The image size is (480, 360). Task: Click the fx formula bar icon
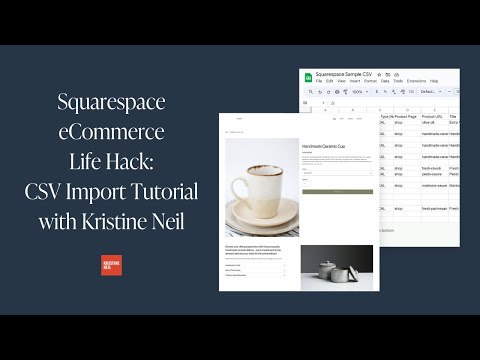tap(333, 103)
